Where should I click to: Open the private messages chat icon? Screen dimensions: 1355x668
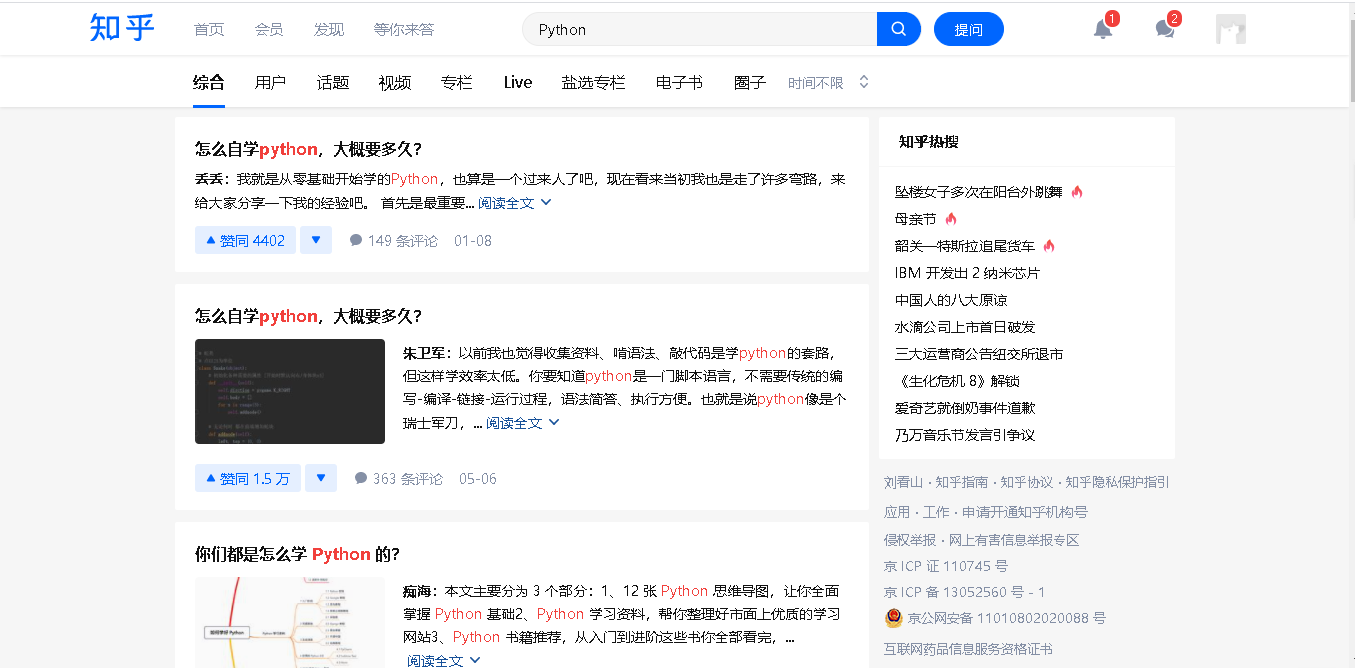[1165, 29]
